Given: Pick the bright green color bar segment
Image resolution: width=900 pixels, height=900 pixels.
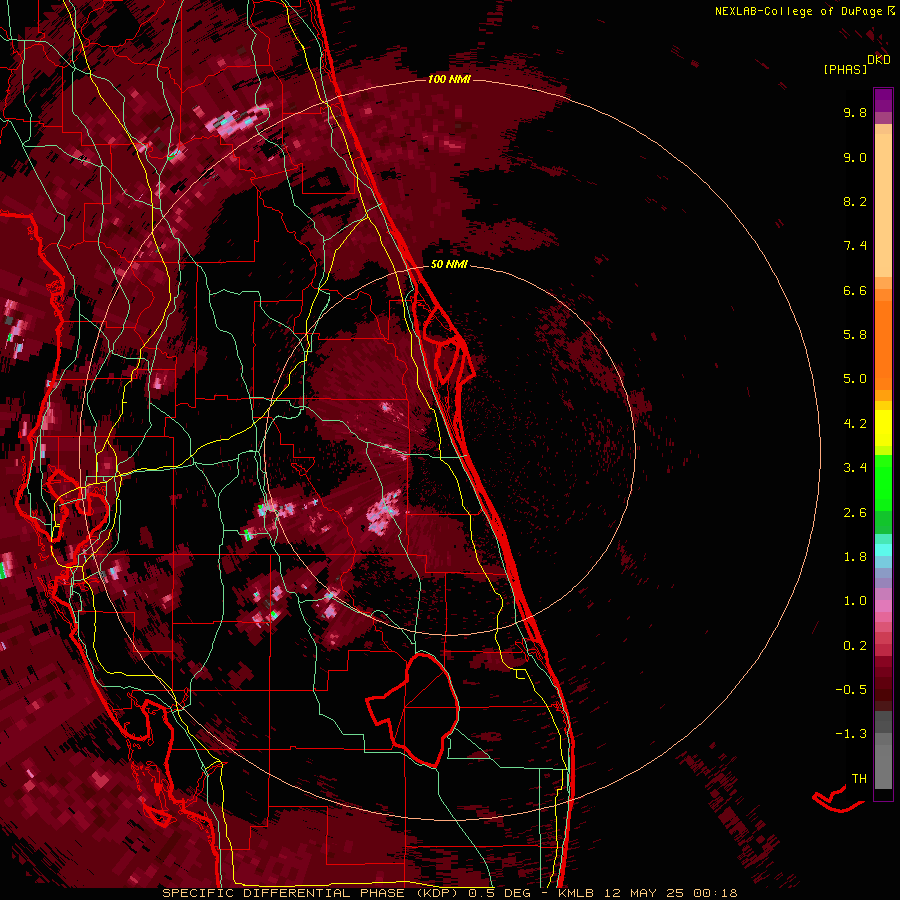Looking at the screenshot, I should (883, 482).
